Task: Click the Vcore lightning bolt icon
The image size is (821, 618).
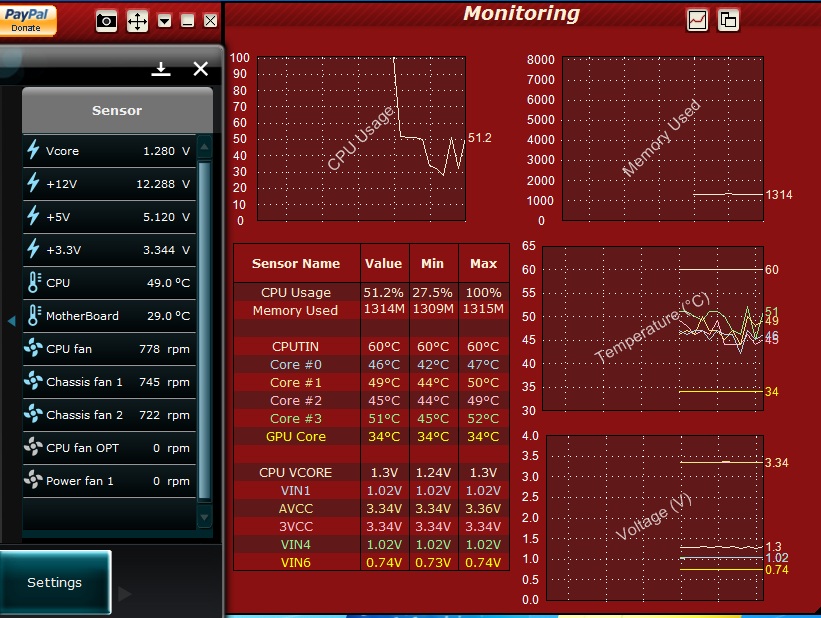Action: pyautogui.click(x=34, y=151)
